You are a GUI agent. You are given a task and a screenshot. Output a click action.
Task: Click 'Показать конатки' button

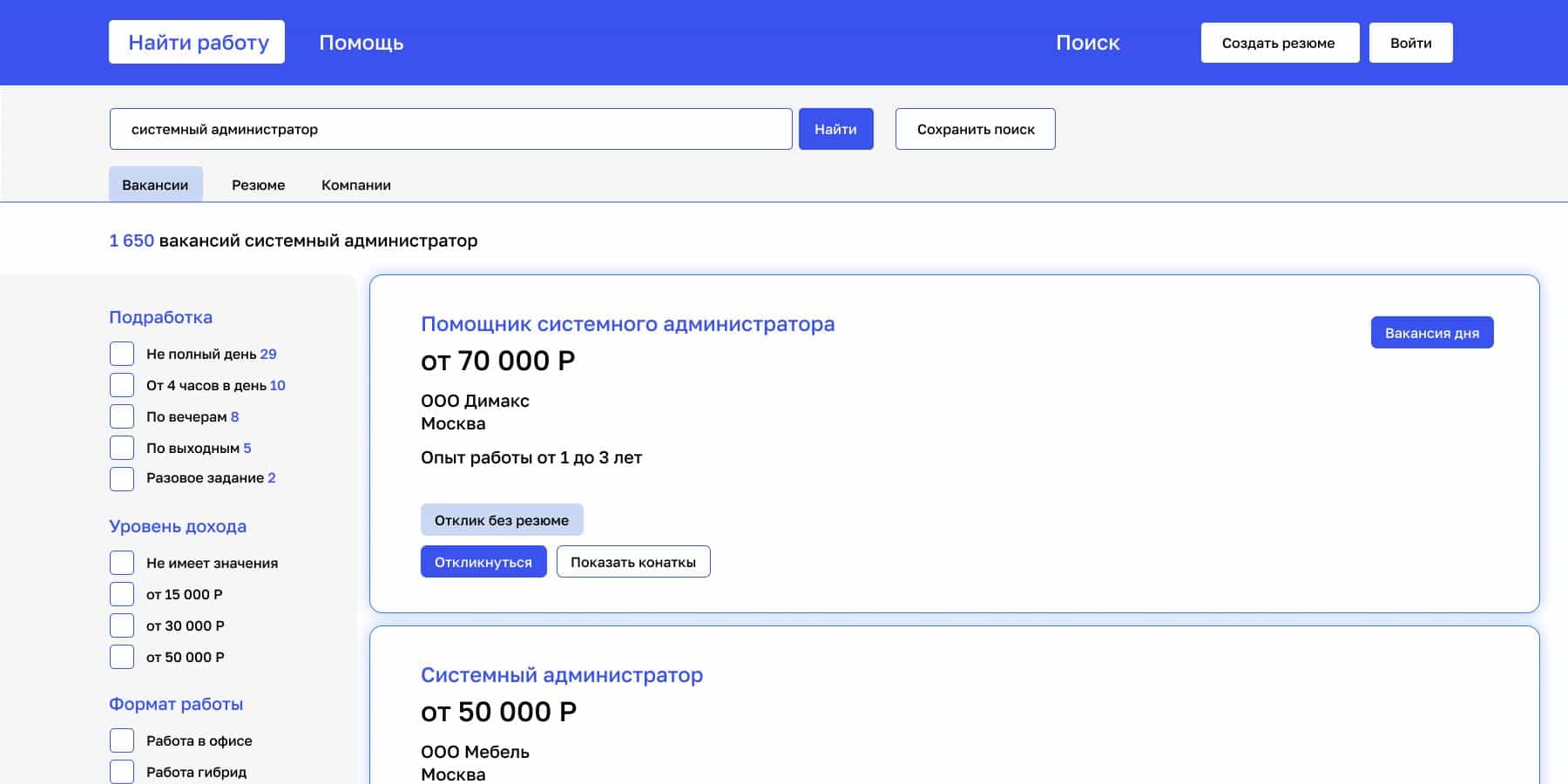[633, 562]
